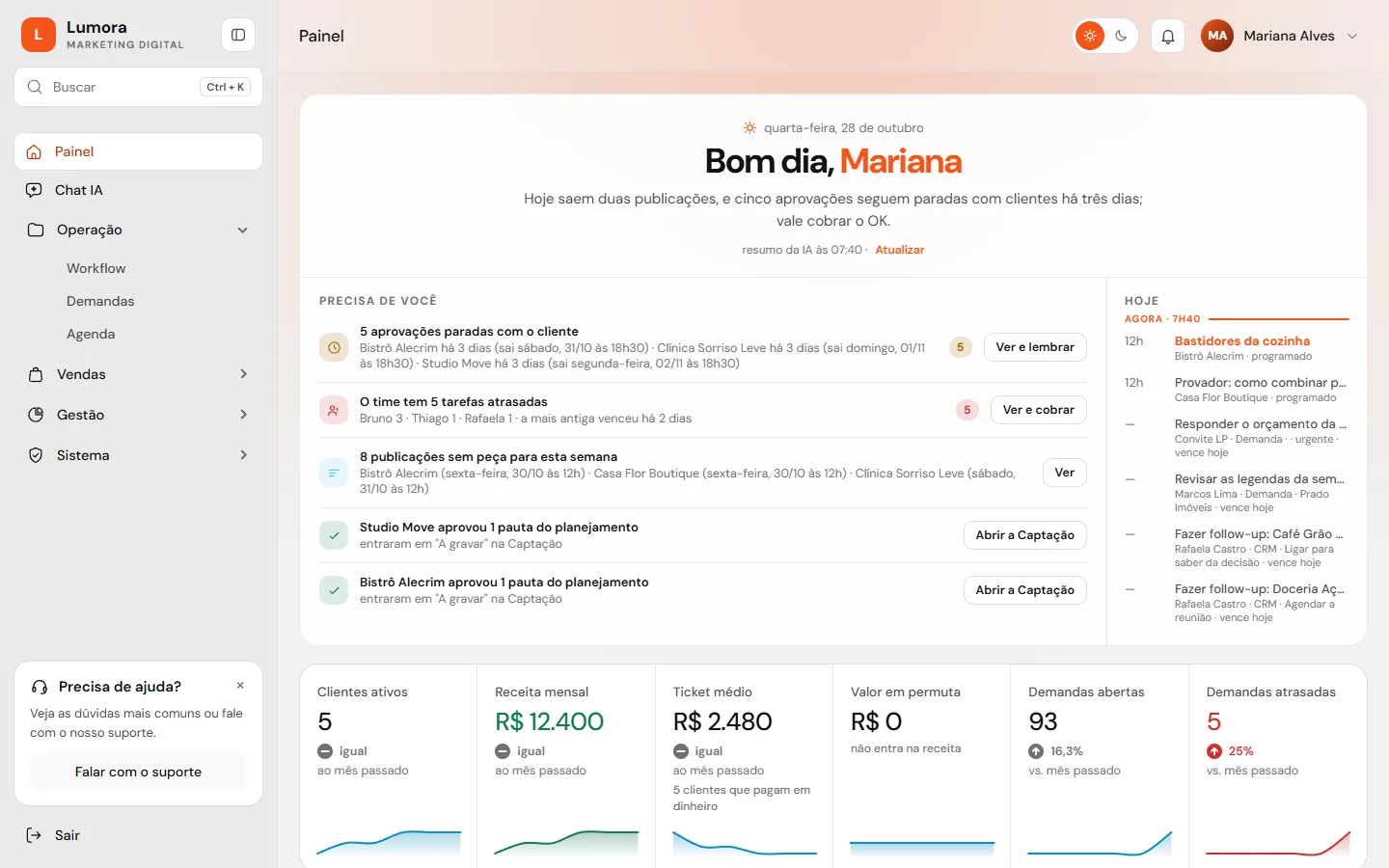Click the search magnifier icon
This screenshot has width=1389, height=868.
pyautogui.click(x=35, y=87)
